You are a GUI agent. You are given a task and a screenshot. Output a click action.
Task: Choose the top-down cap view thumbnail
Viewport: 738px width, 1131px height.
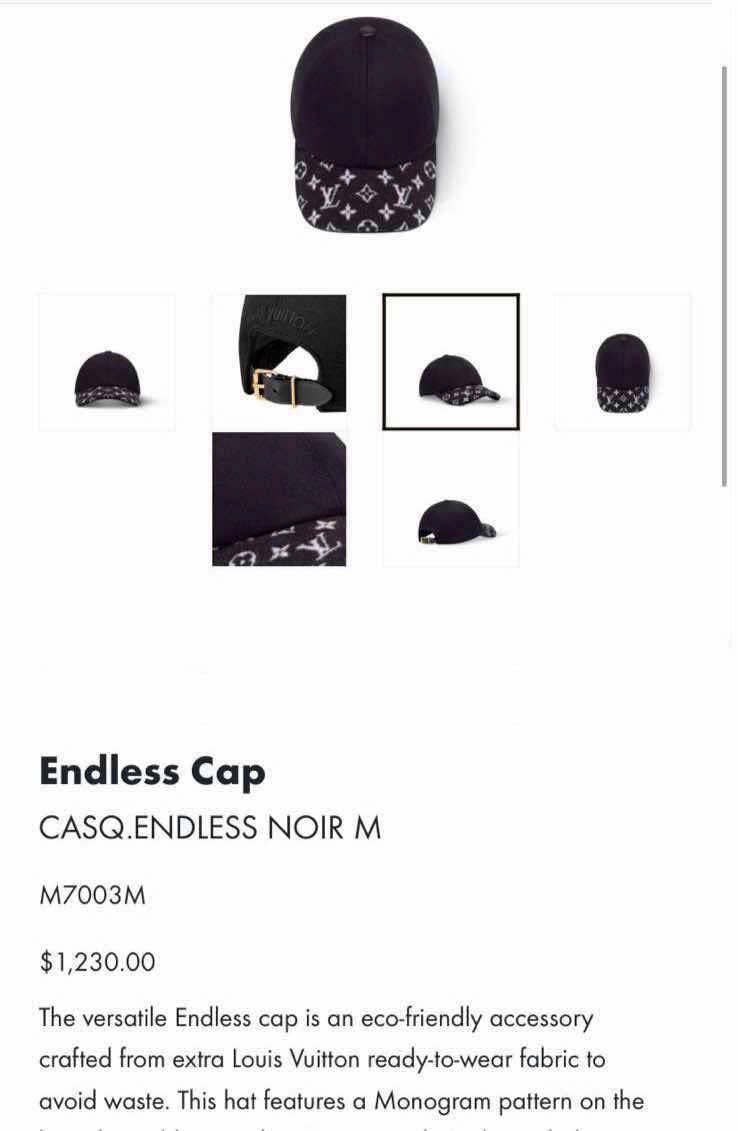click(x=623, y=362)
